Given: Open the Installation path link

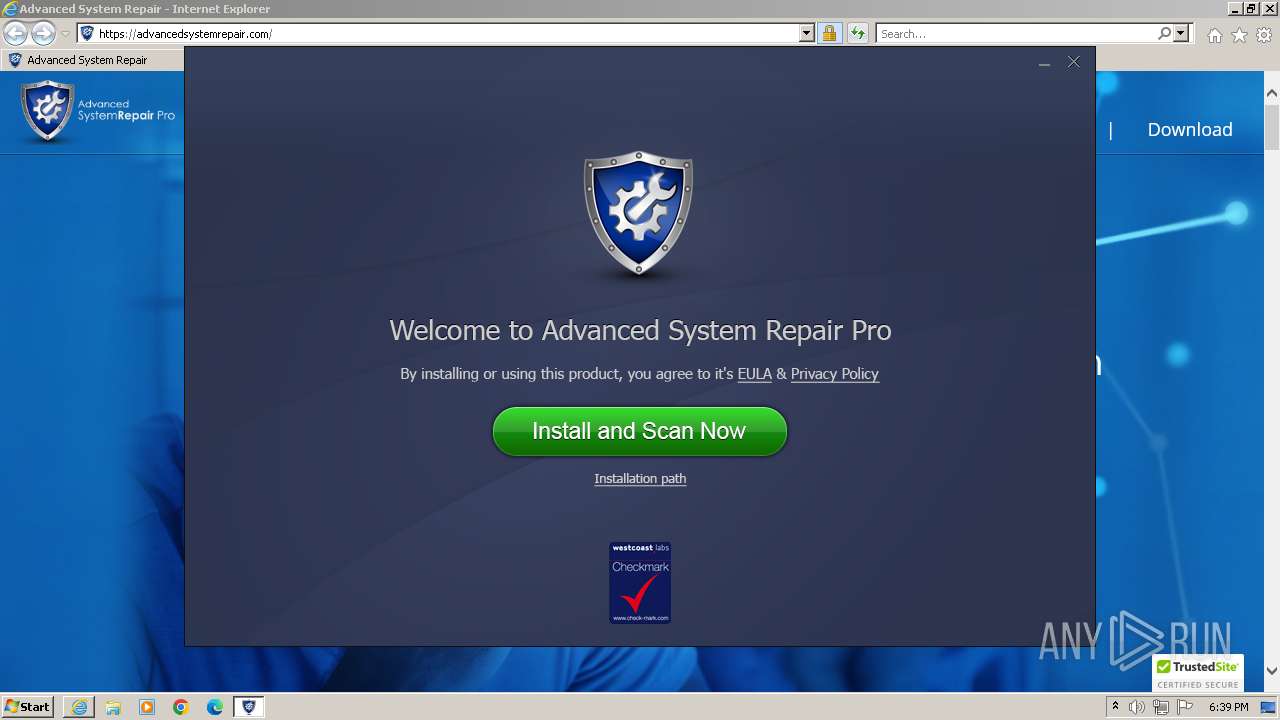Looking at the screenshot, I should pos(640,479).
